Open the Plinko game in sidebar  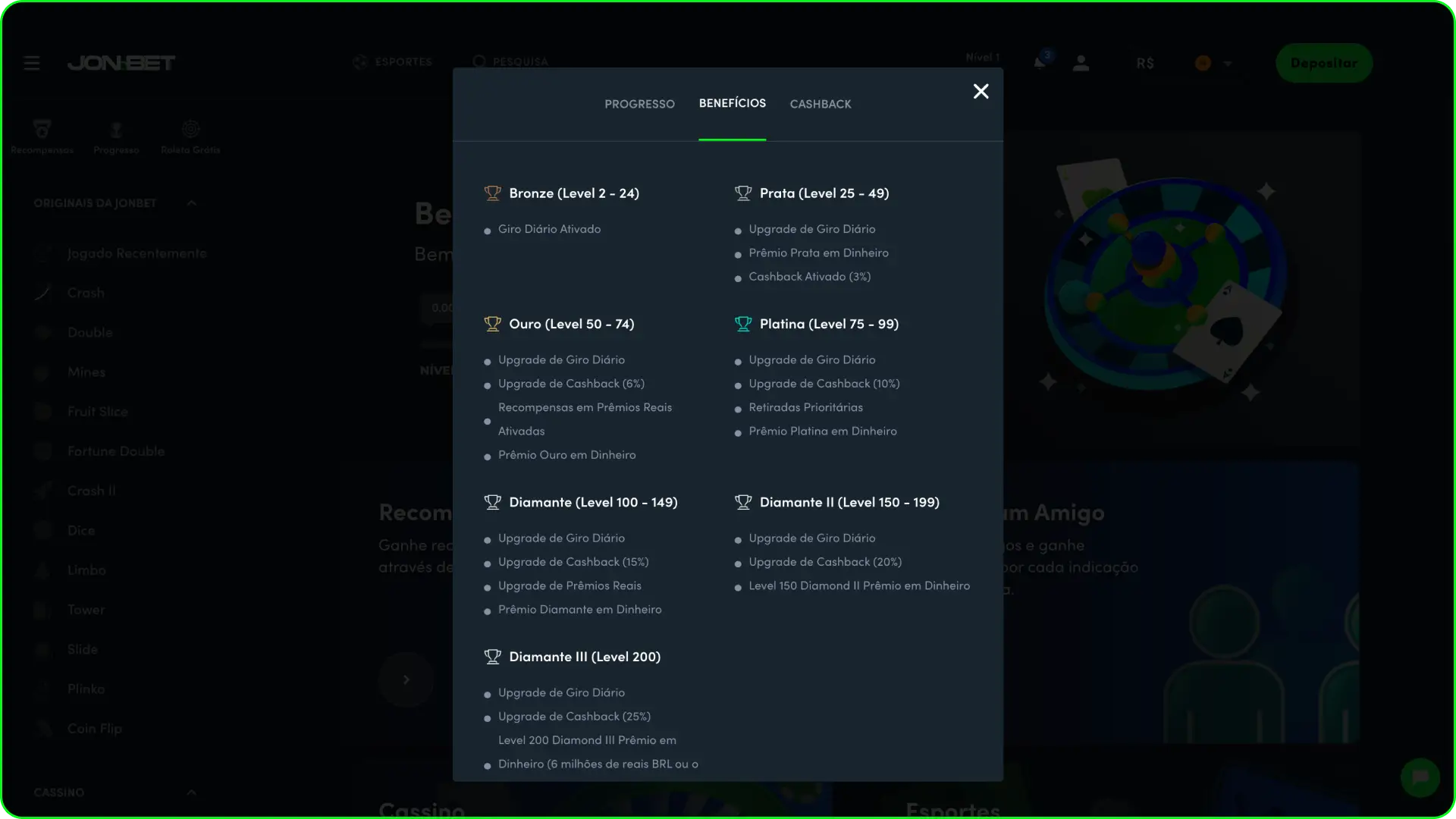70,689
